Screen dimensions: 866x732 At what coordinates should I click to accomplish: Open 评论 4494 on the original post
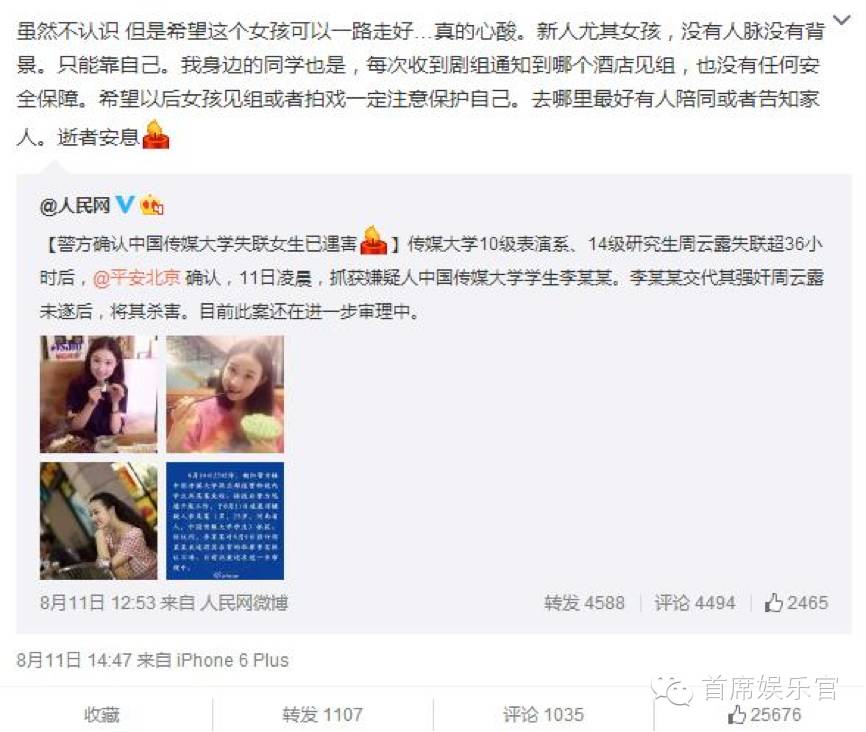point(695,603)
